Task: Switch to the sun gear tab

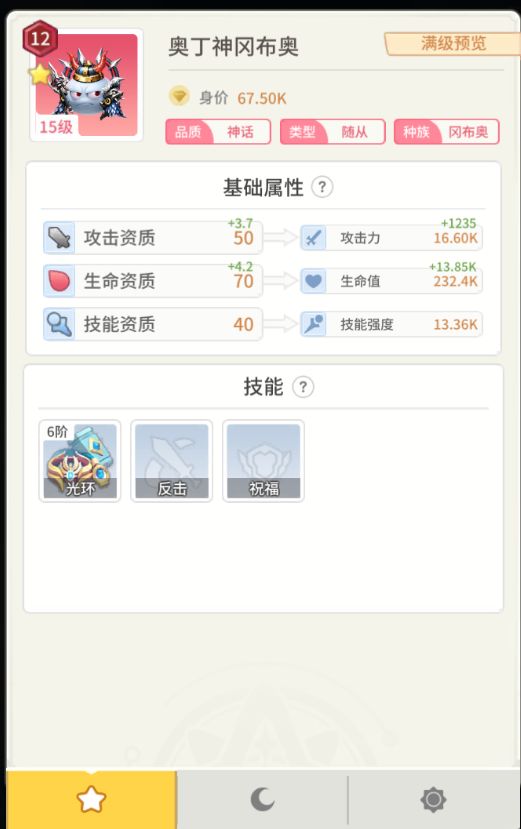Action: tap(433, 799)
